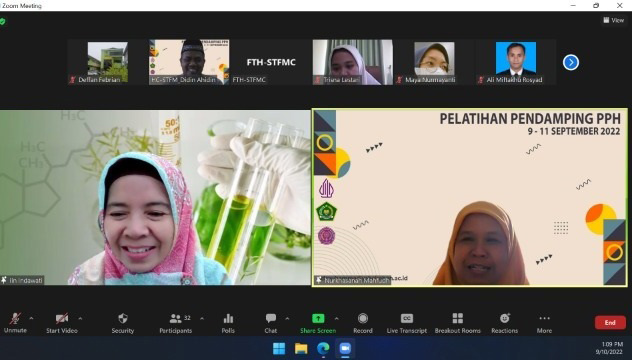Image resolution: width=632 pixels, height=360 pixels.
Task: Select Ali Miftakhu Rosyad thumbnail
Action: coord(516,62)
